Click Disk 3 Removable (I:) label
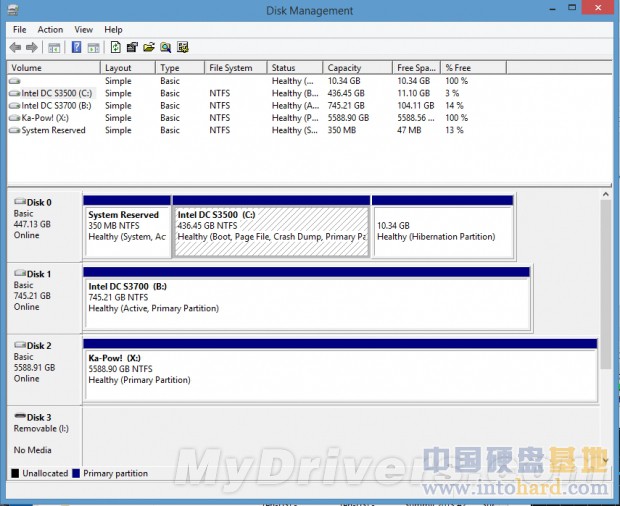 [41, 429]
